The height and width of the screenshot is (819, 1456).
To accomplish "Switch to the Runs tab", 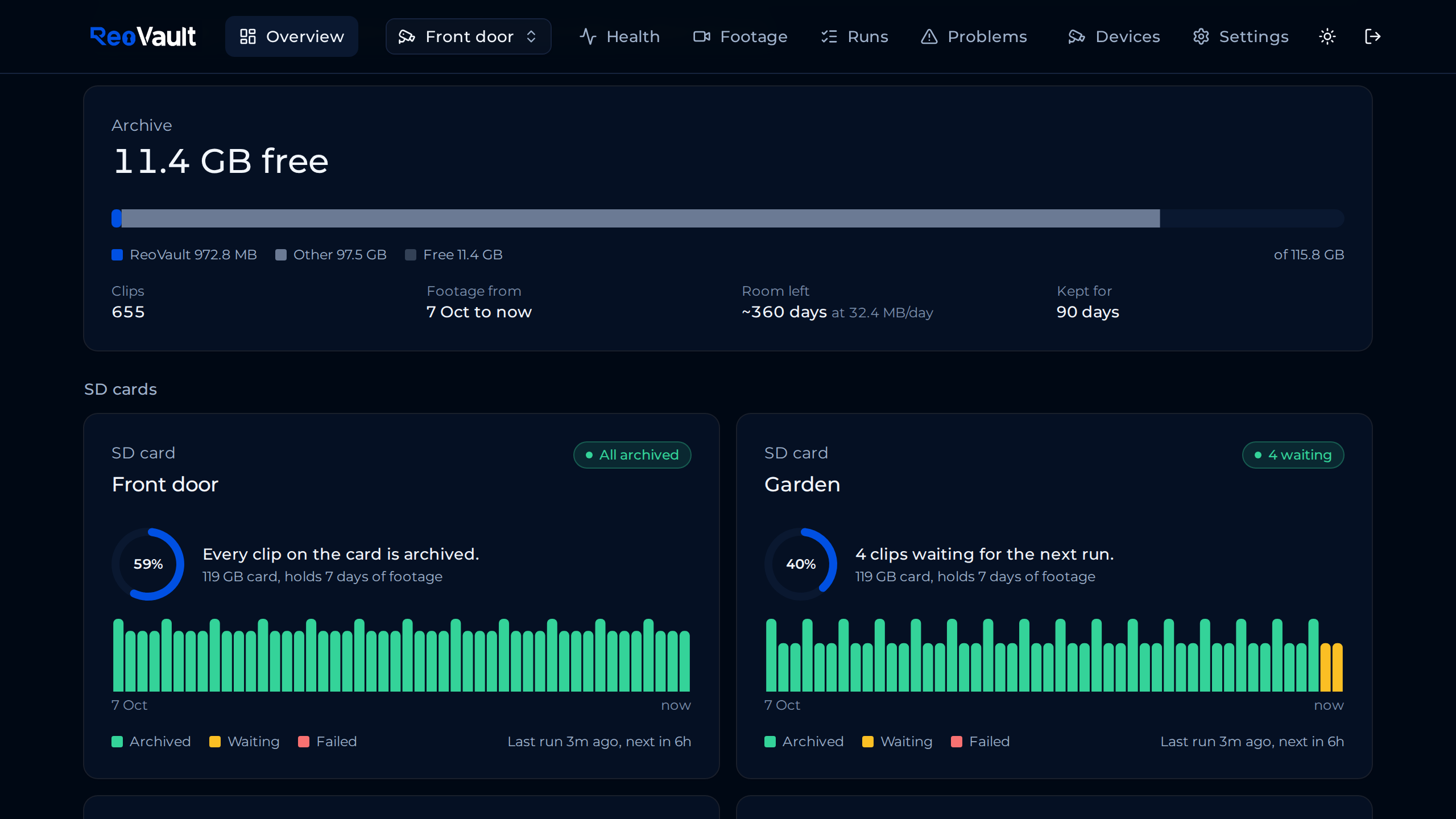I will [854, 36].
